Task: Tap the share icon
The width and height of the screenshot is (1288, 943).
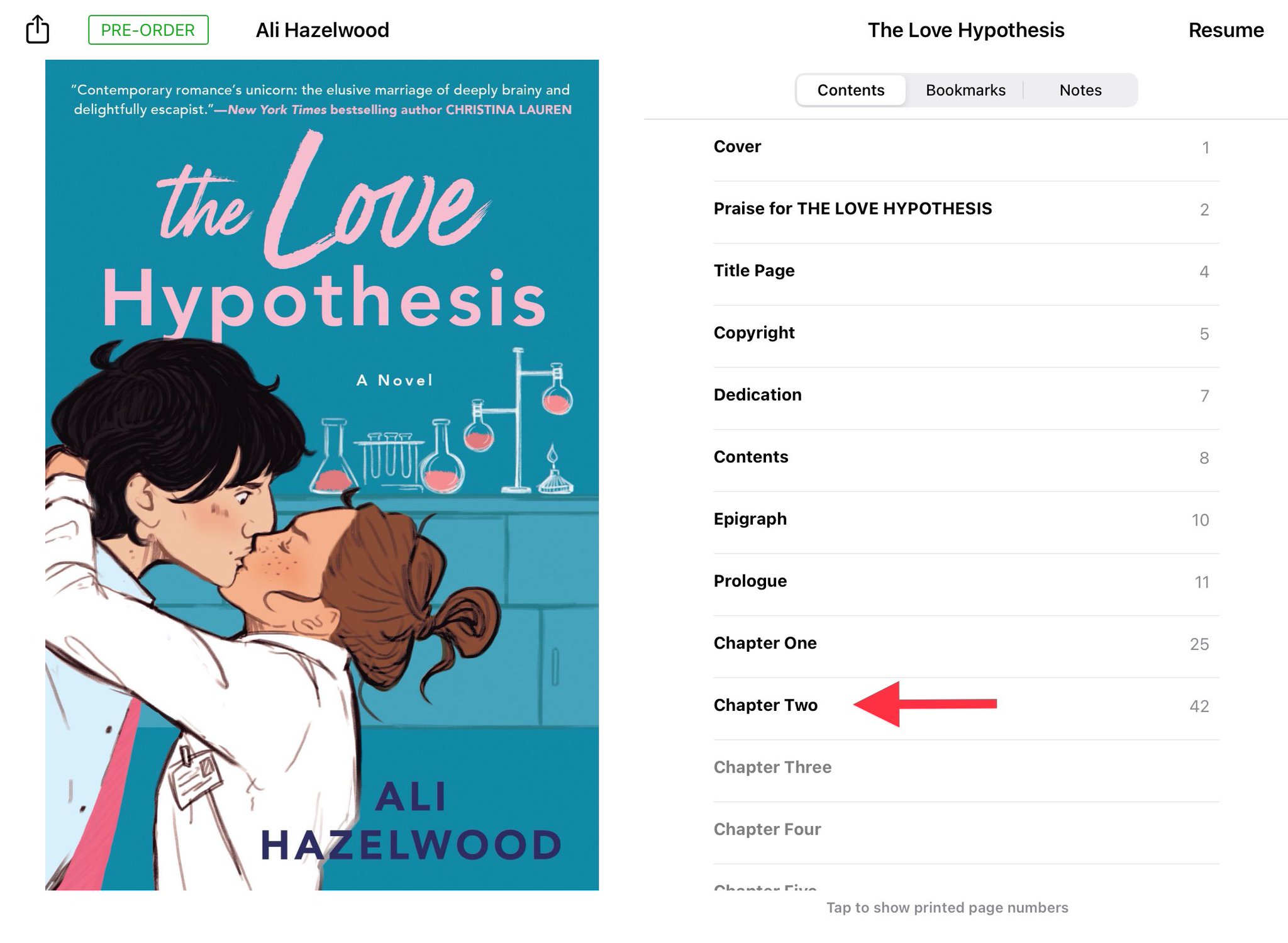Action: pos(38,29)
